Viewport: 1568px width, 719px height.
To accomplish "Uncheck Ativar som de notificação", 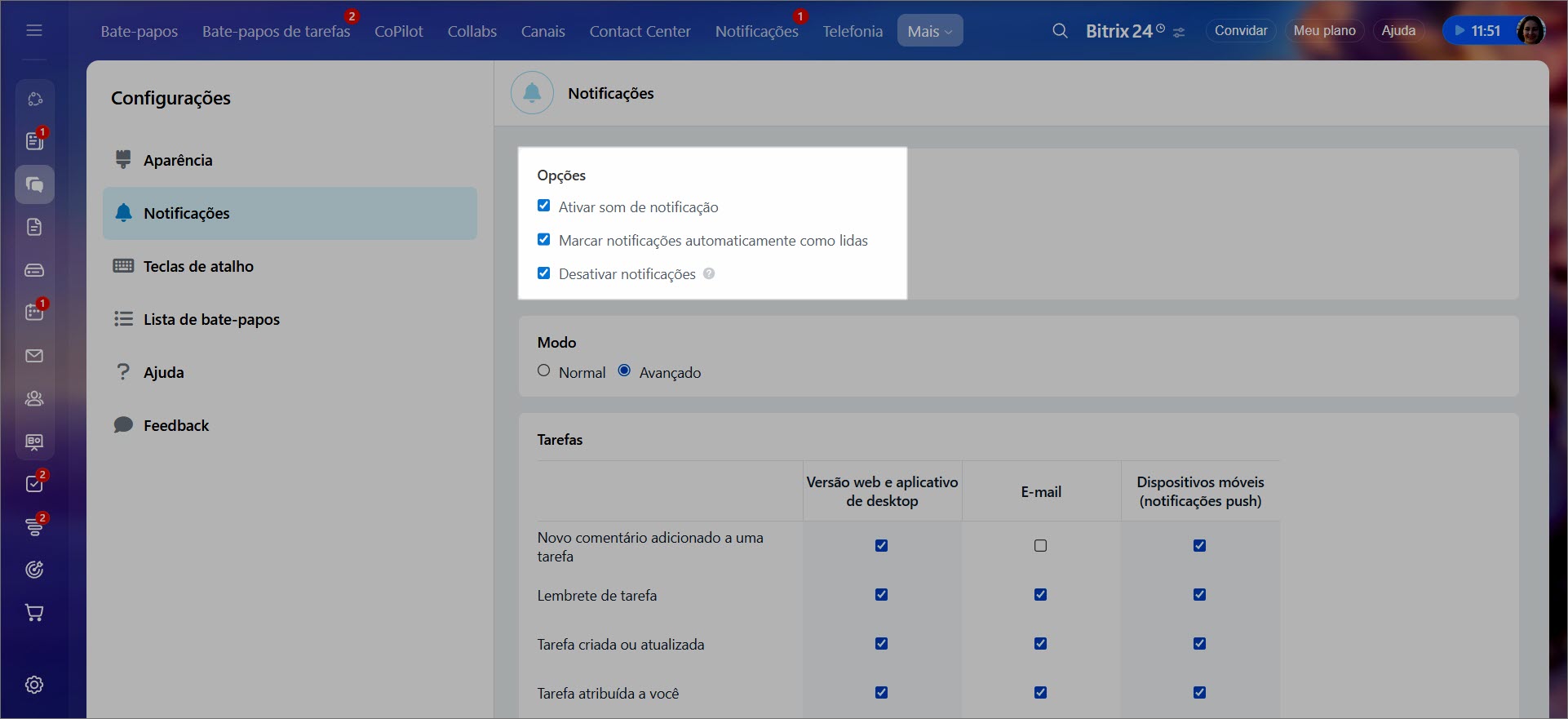I will click(544, 206).
